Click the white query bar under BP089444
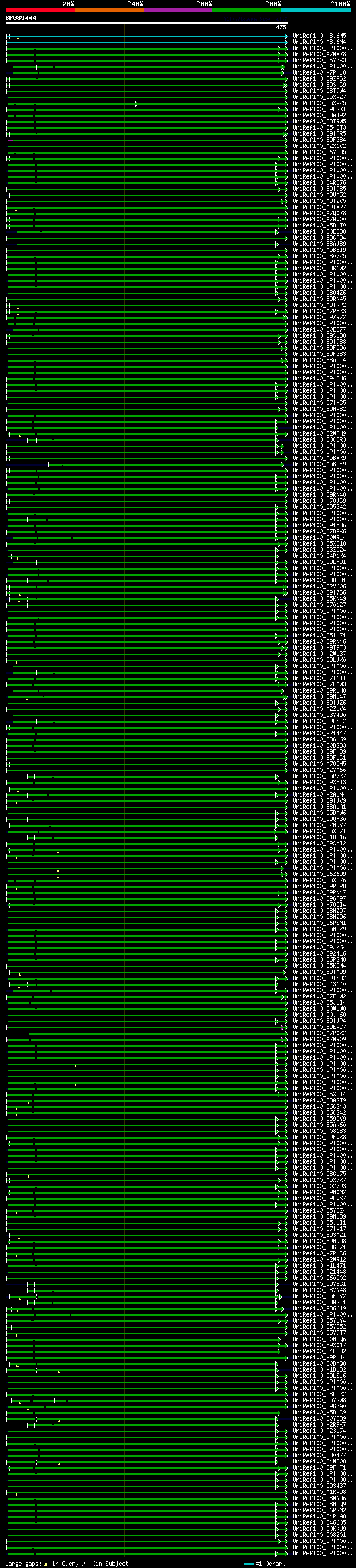This screenshot has width=356, height=1568. tap(147, 22)
